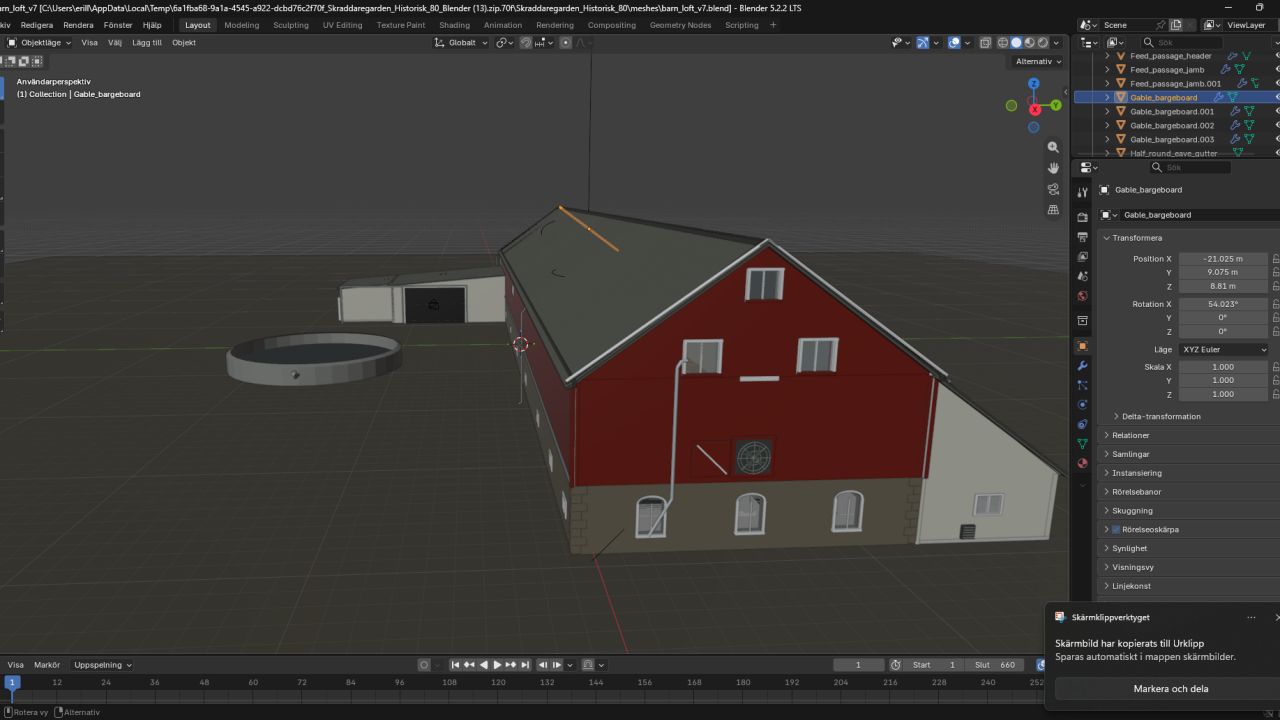The width and height of the screenshot is (1280, 720).
Task: Open the Rendera menu
Action: [78, 25]
